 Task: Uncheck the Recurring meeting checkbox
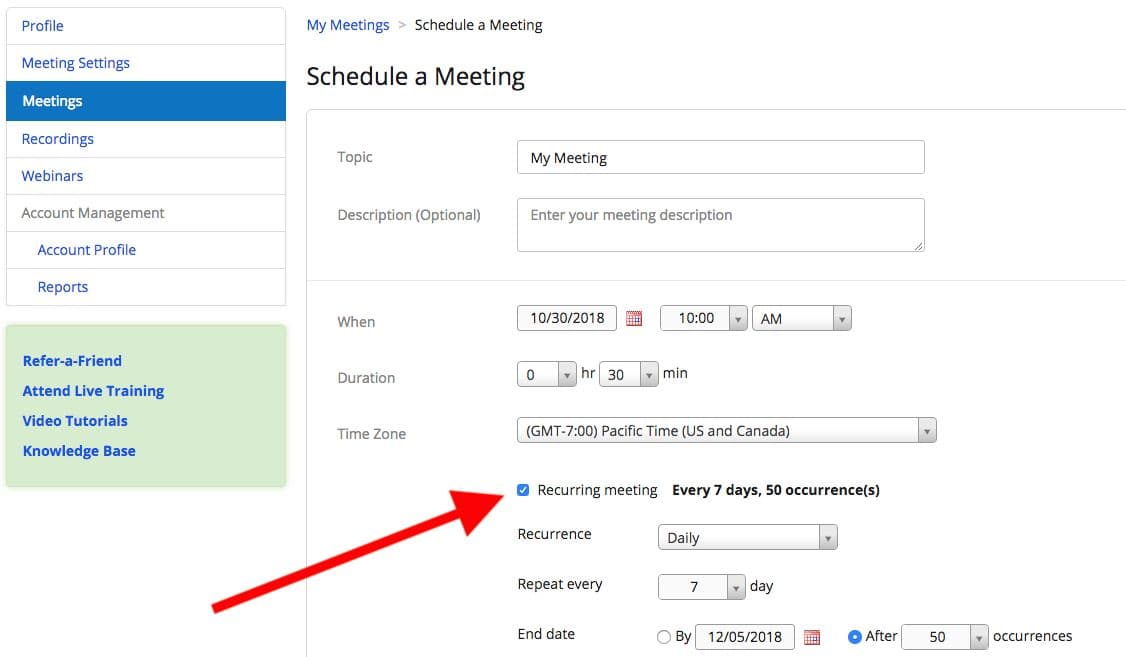[523, 490]
